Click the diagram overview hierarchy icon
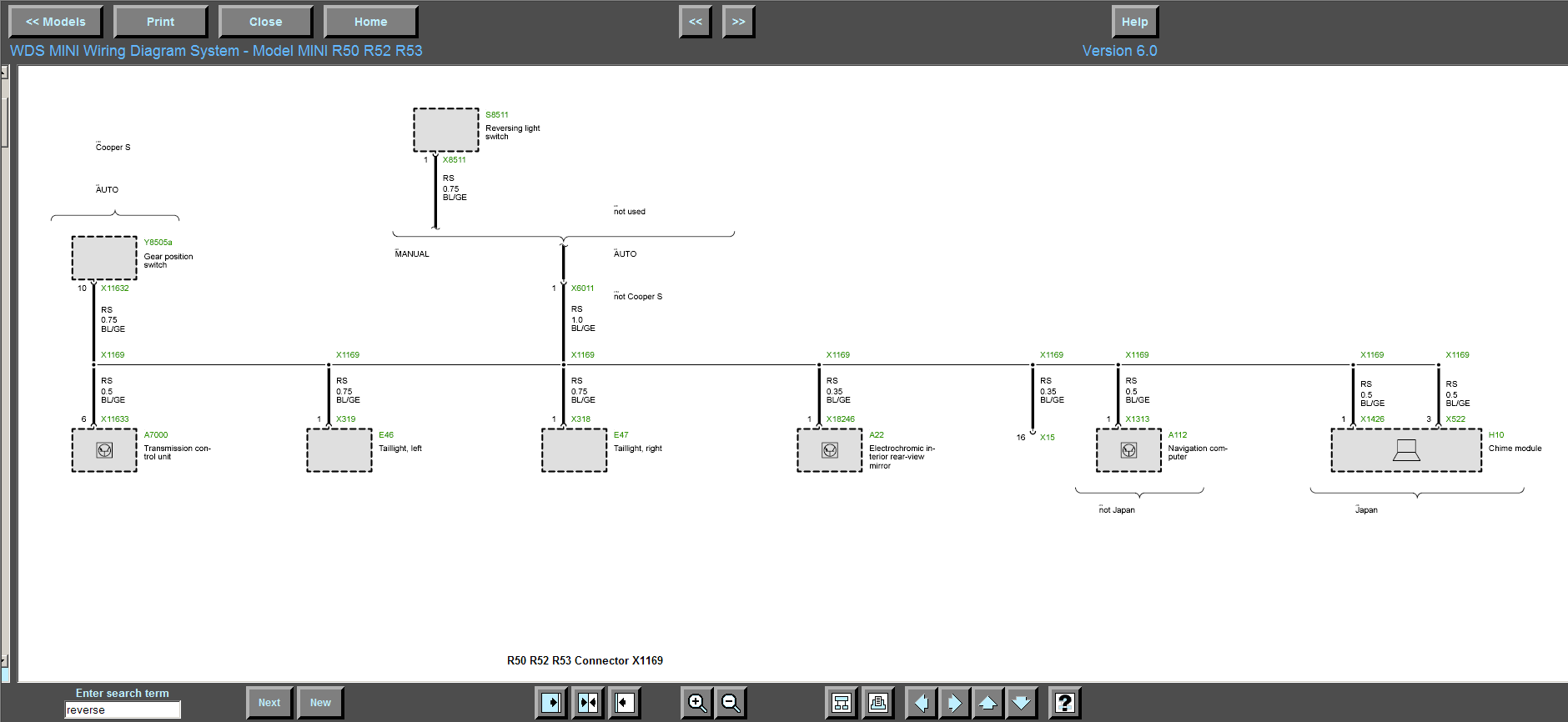Viewport: 1568px width, 722px height. pyautogui.click(x=841, y=703)
